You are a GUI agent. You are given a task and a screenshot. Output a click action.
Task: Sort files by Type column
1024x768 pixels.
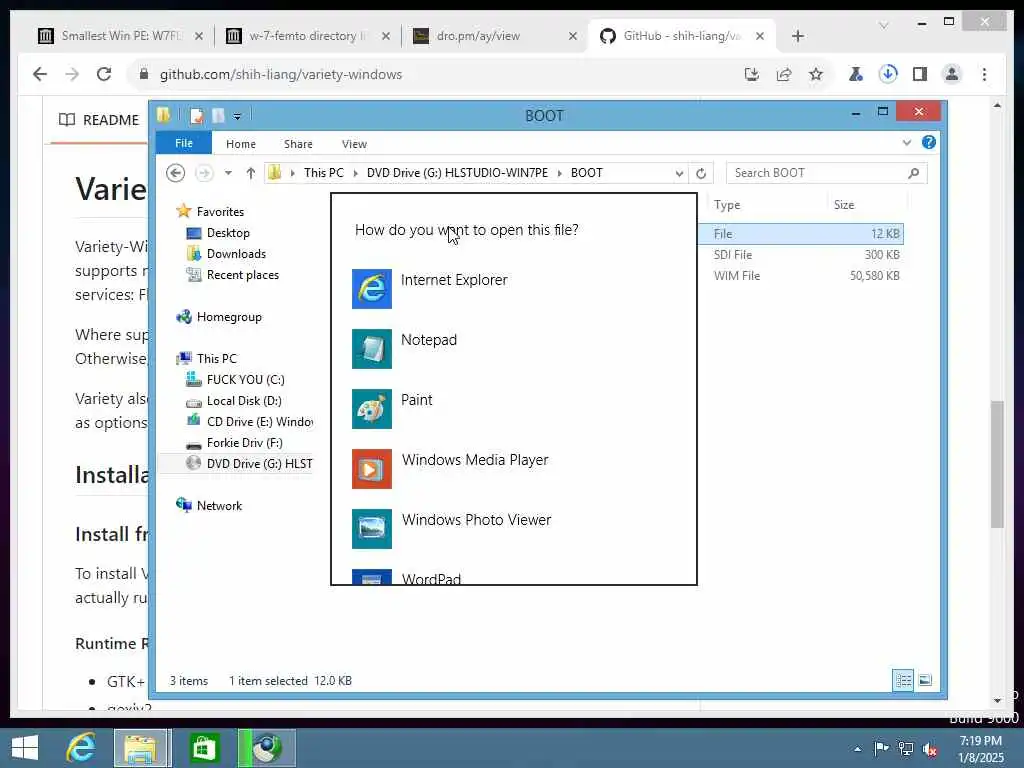727,204
